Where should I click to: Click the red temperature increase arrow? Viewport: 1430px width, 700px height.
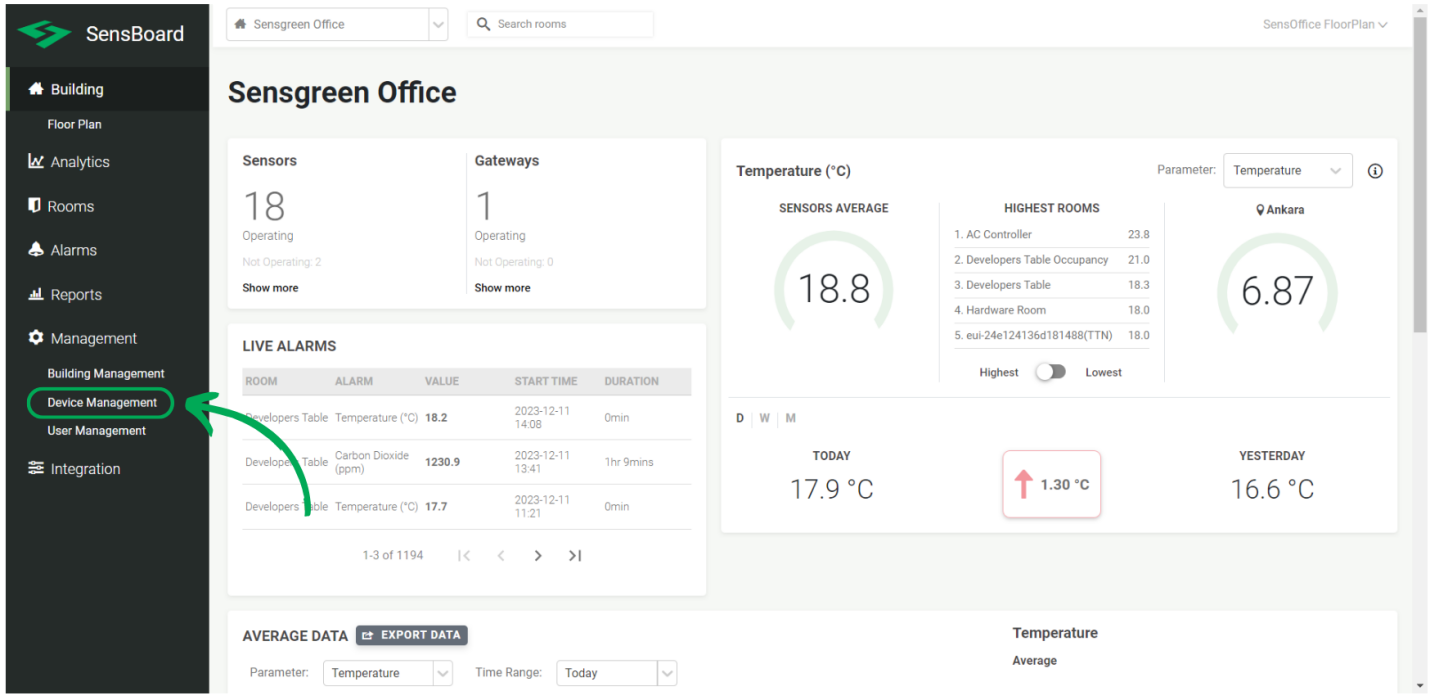tap(1023, 485)
